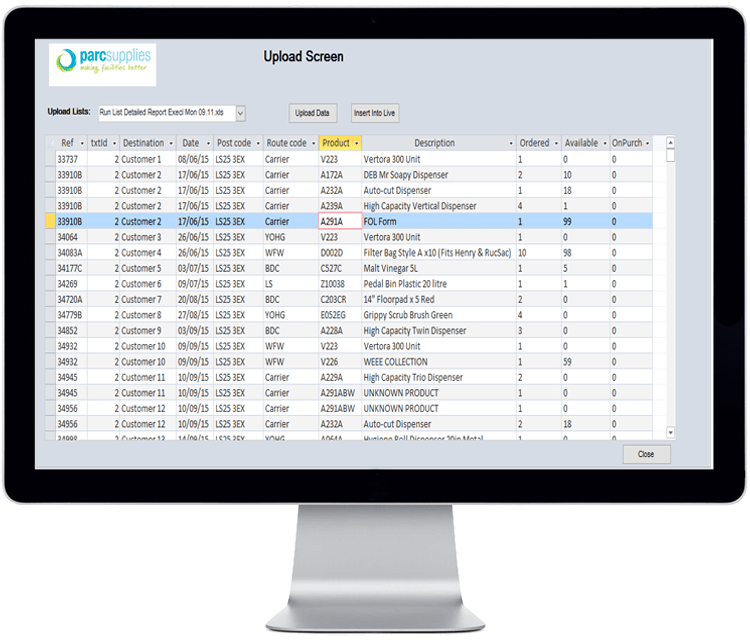Click the product code D002D
The height and width of the screenshot is (642, 750).
[x=340, y=253]
